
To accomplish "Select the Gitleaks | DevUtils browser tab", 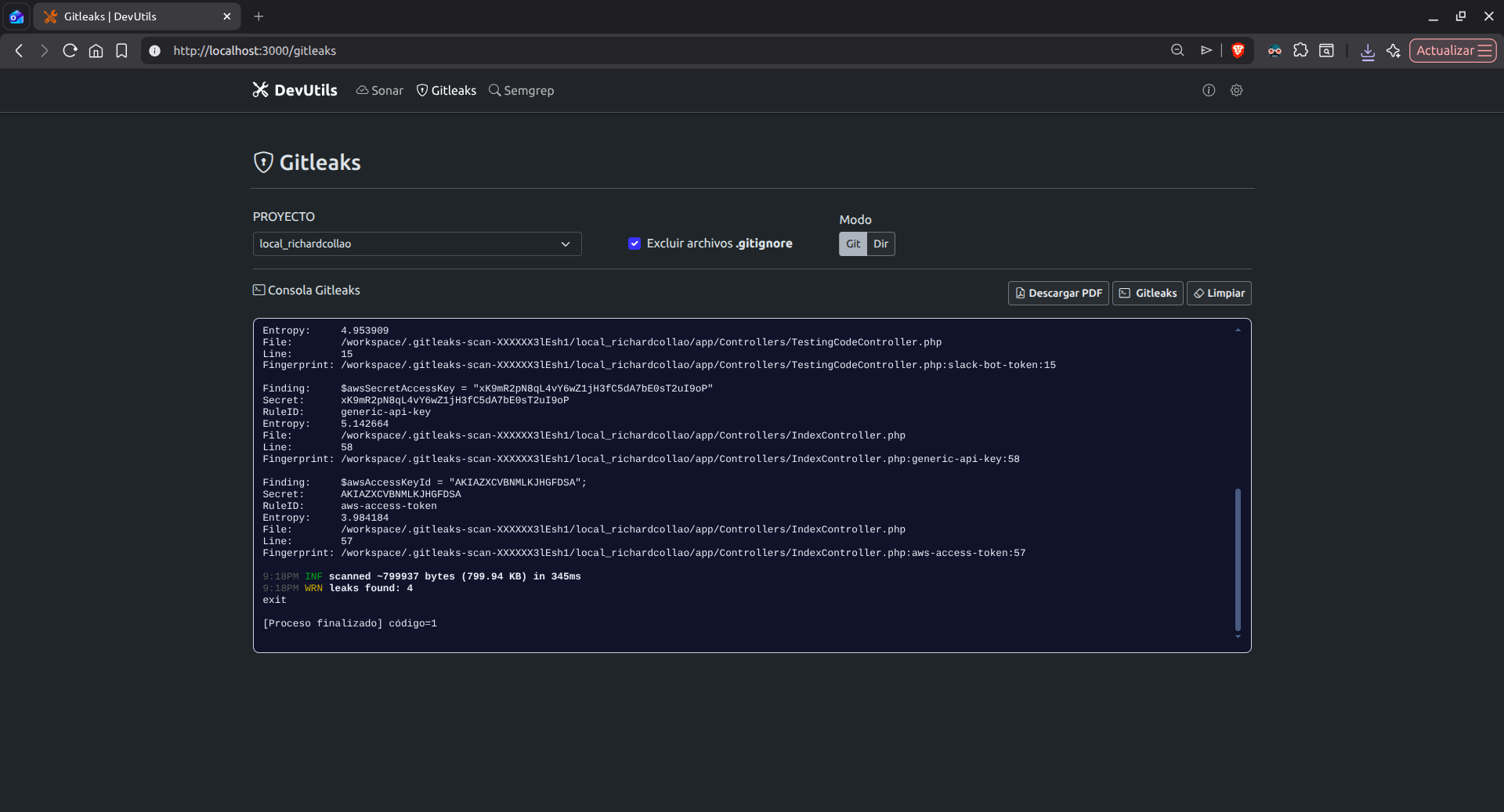I will [137, 16].
